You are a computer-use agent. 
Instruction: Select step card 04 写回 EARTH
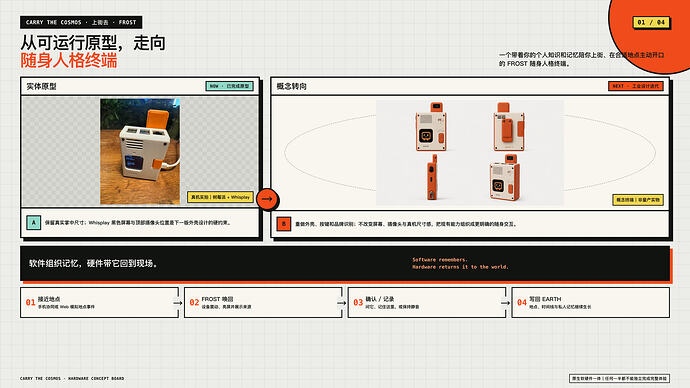[x=591, y=303]
